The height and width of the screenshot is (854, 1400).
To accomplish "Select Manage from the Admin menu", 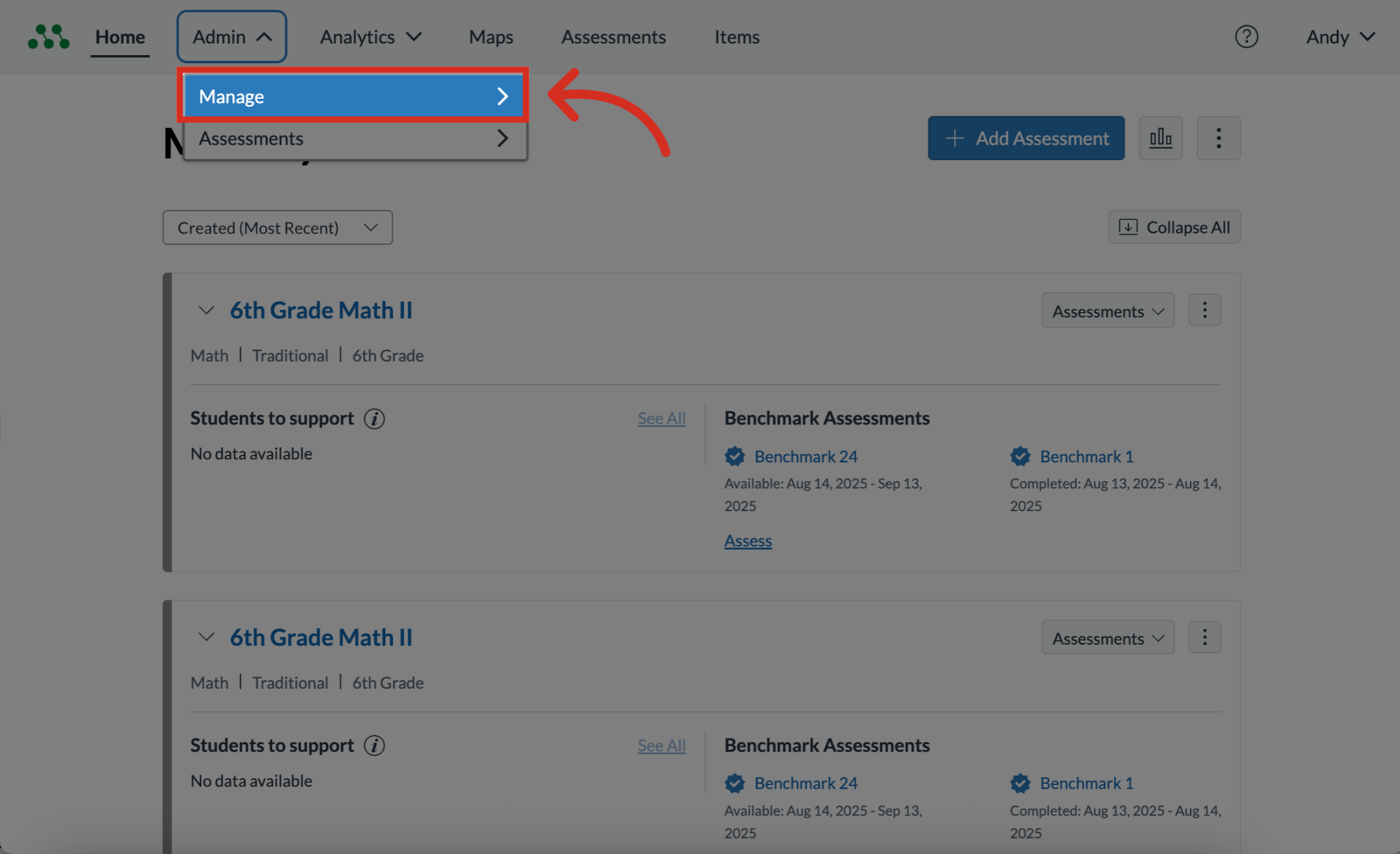I will [354, 96].
